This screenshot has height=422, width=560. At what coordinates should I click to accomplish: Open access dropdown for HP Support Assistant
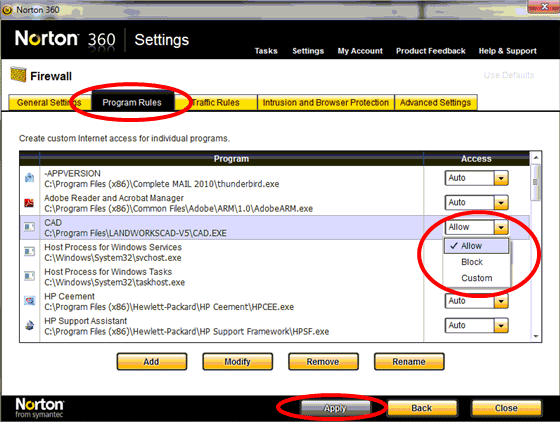(x=501, y=325)
